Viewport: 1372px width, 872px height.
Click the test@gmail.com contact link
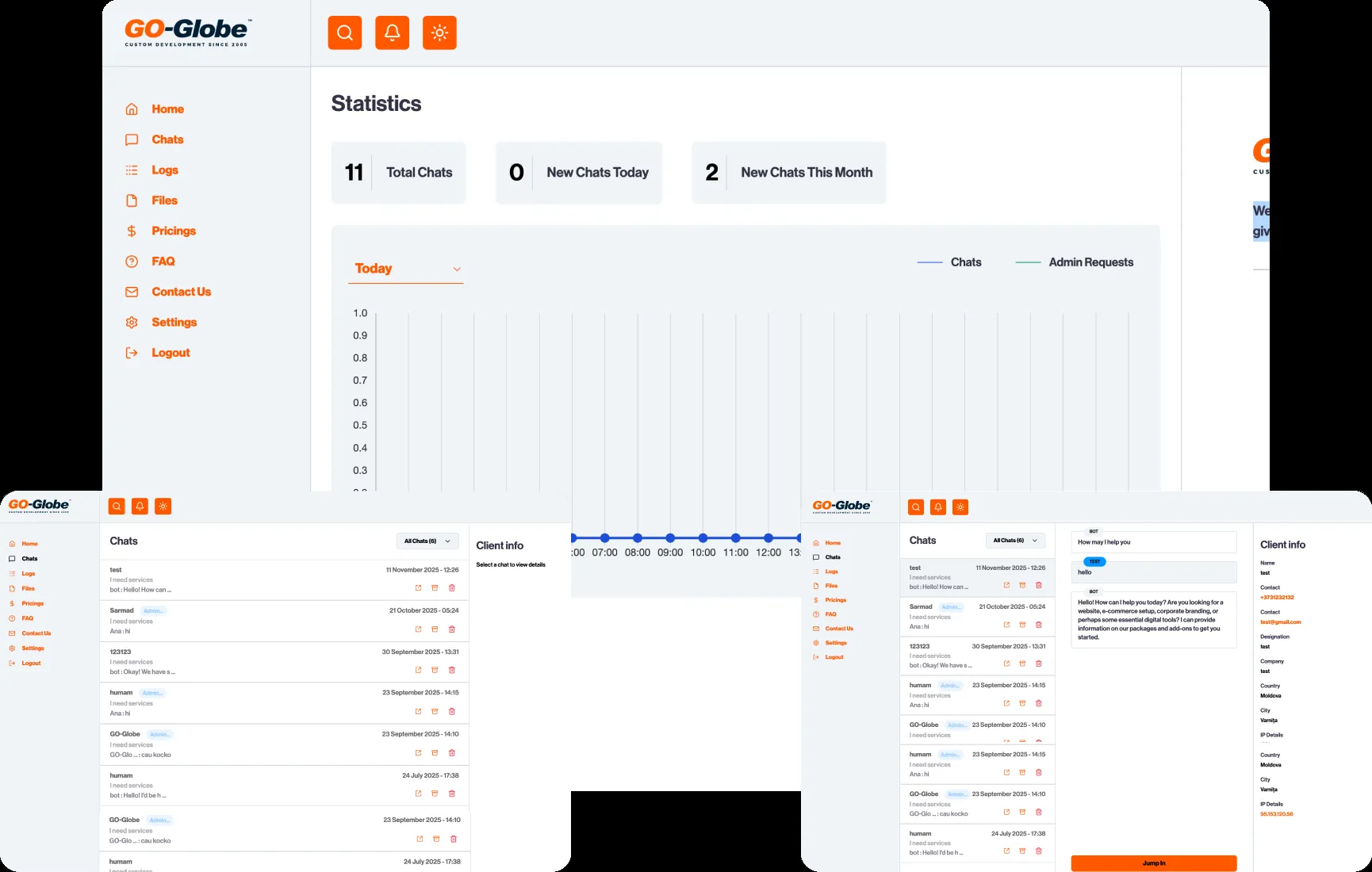coord(1280,622)
